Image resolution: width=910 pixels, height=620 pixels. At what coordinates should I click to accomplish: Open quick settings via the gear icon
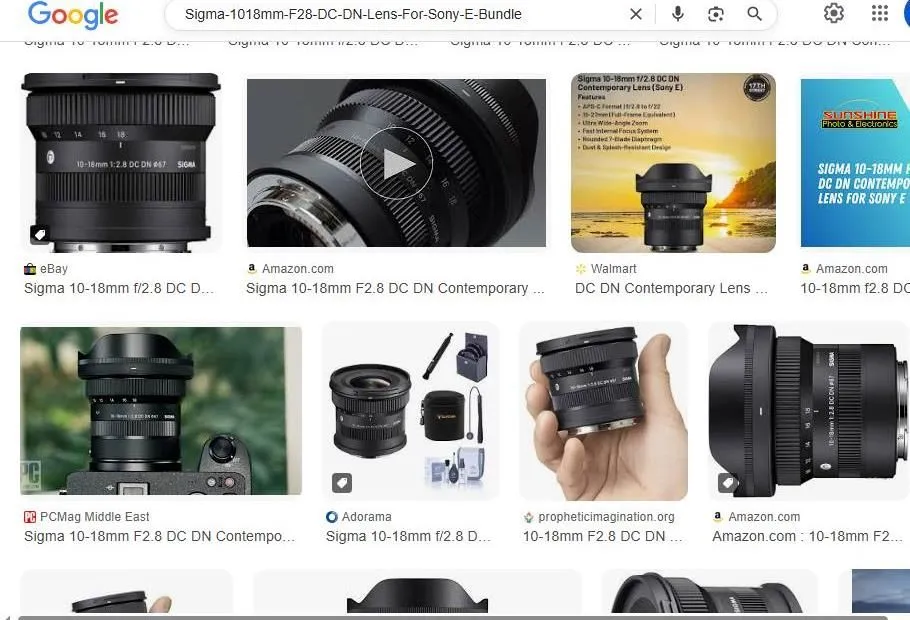pyautogui.click(x=834, y=14)
